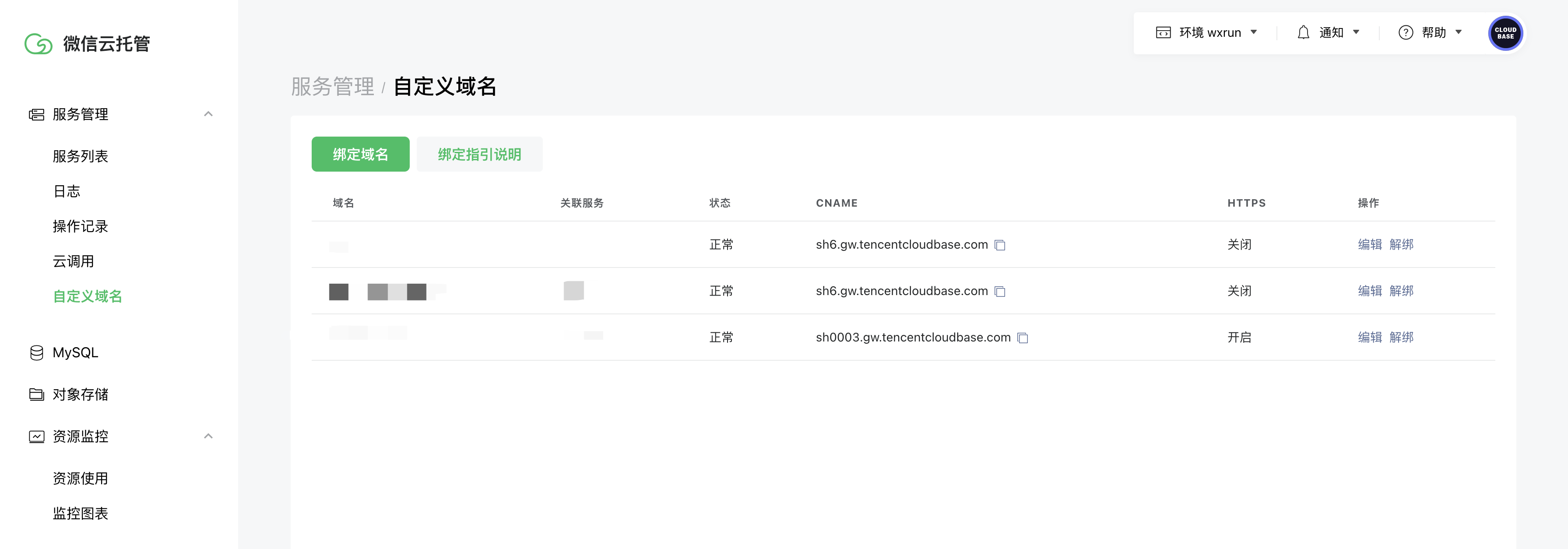
Task: Click 编辑 in the first domain row
Action: (1369, 245)
